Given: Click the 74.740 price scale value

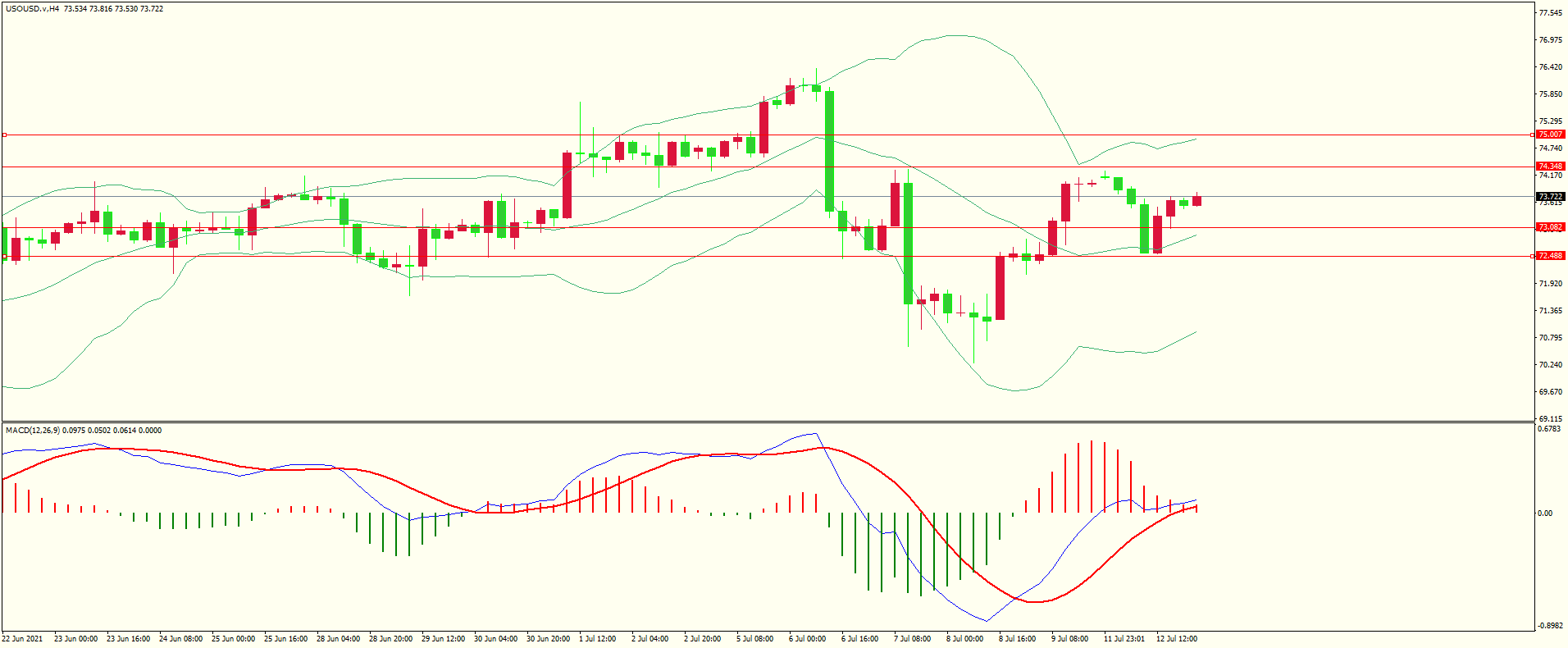Looking at the screenshot, I should (1551, 148).
